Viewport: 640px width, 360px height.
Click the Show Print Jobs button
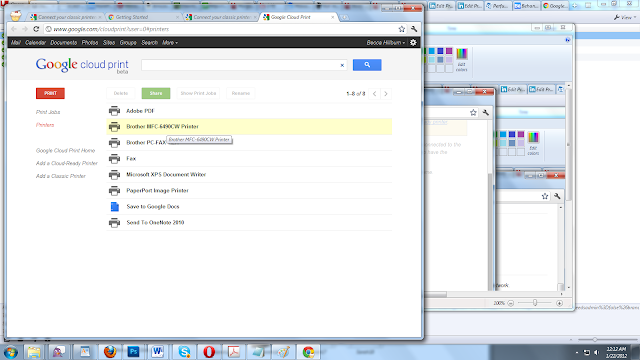198,93
